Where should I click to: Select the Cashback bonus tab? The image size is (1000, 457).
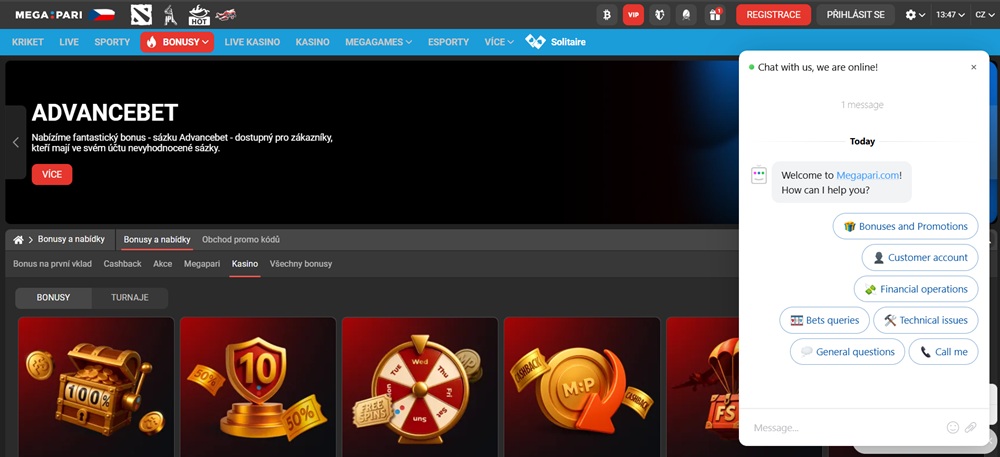pyautogui.click(x=122, y=264)
